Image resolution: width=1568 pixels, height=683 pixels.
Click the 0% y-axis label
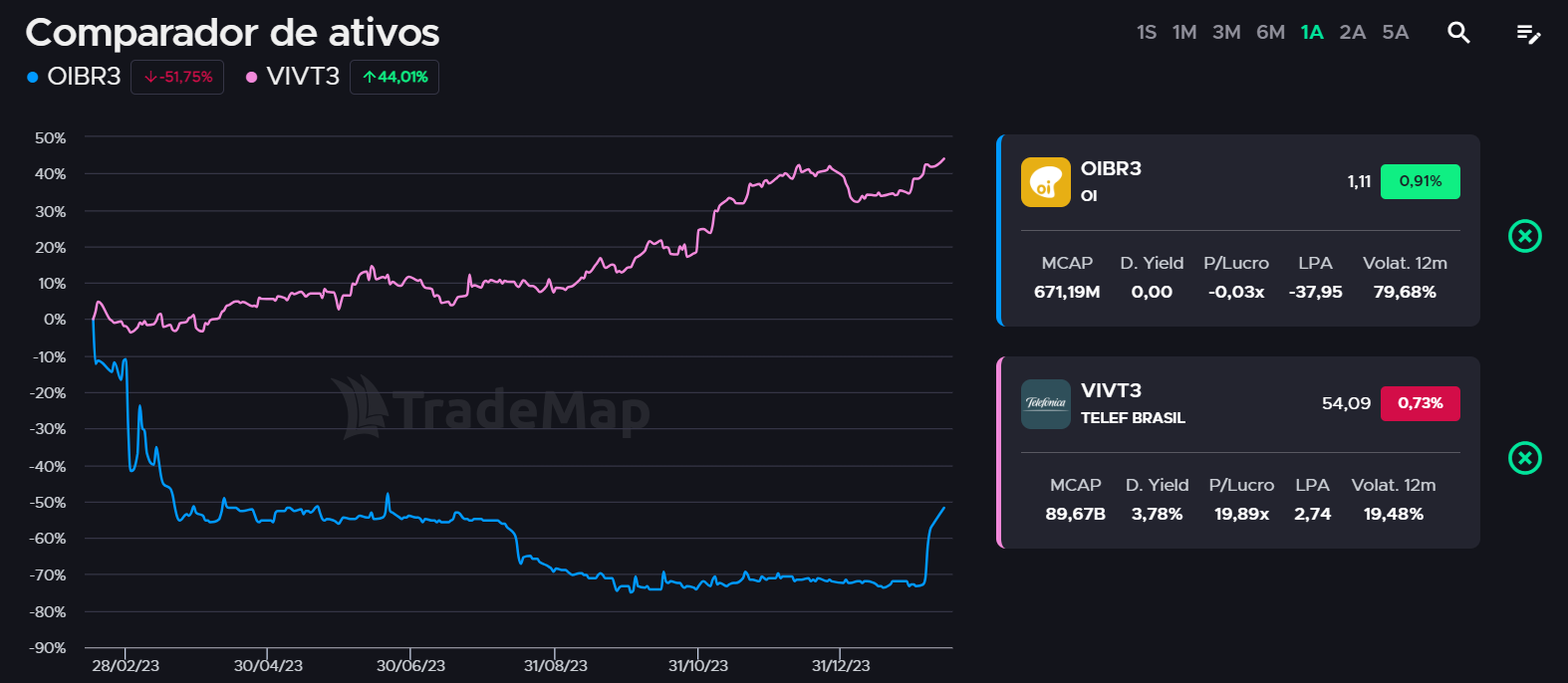click(55, 319)
